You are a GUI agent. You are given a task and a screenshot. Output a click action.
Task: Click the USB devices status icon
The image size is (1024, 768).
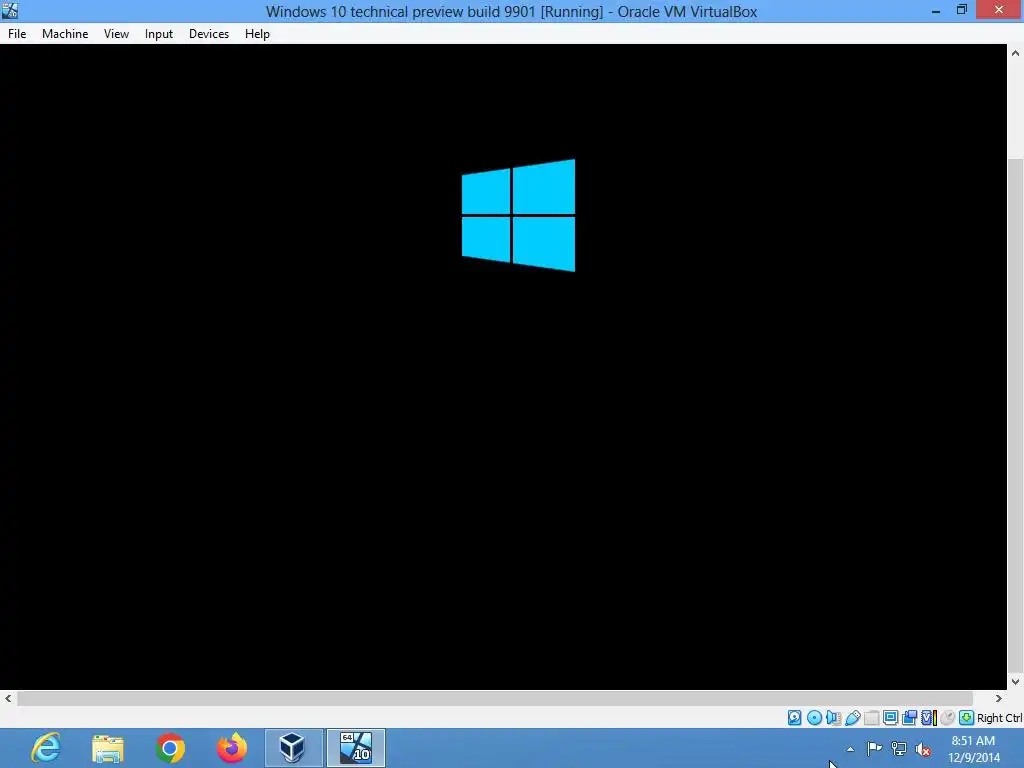[852, 718]
